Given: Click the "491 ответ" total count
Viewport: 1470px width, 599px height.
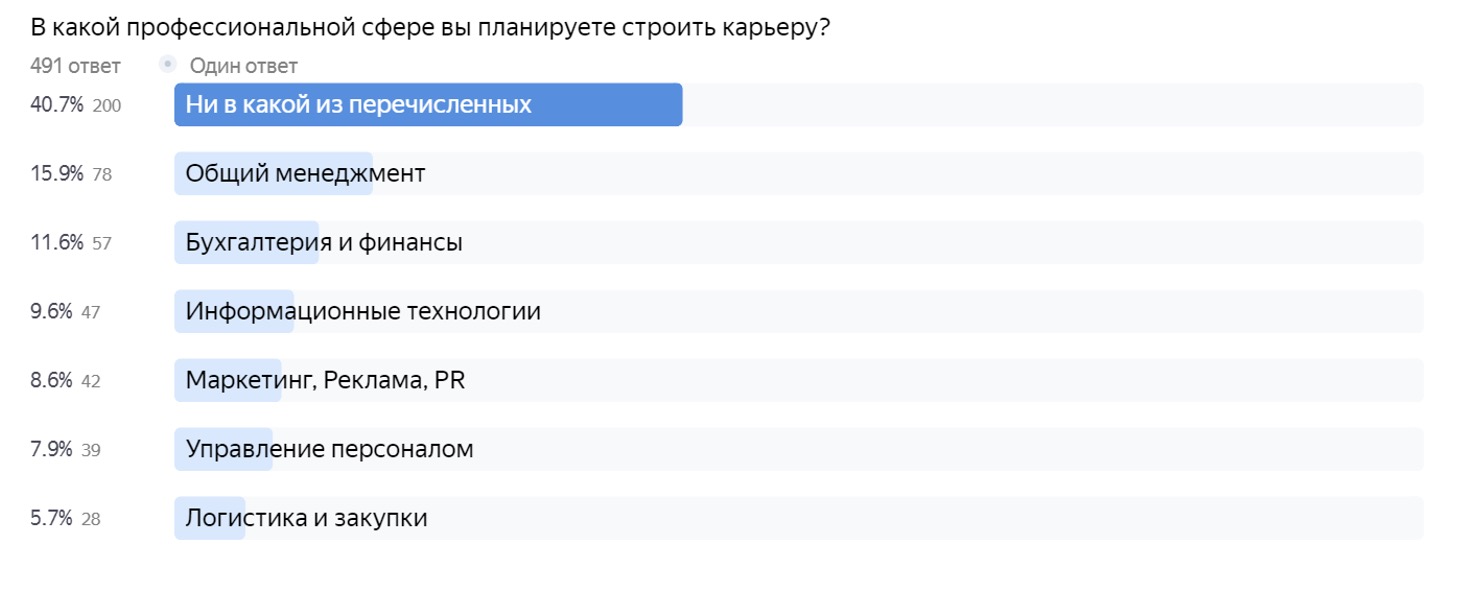Looking at the screenshot, I should point(75,66).
